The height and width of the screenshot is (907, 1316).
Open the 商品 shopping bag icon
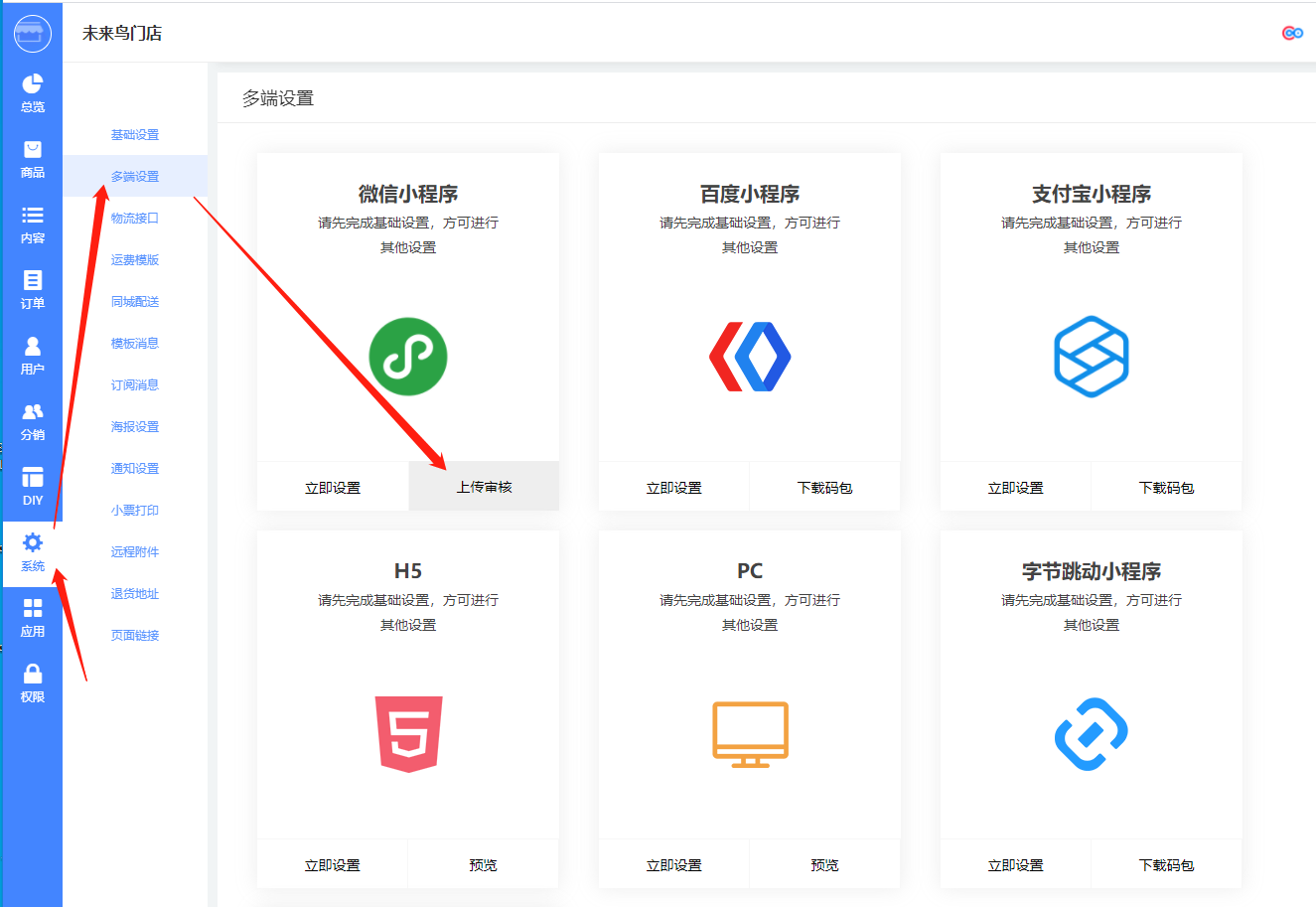coord(33,149)
